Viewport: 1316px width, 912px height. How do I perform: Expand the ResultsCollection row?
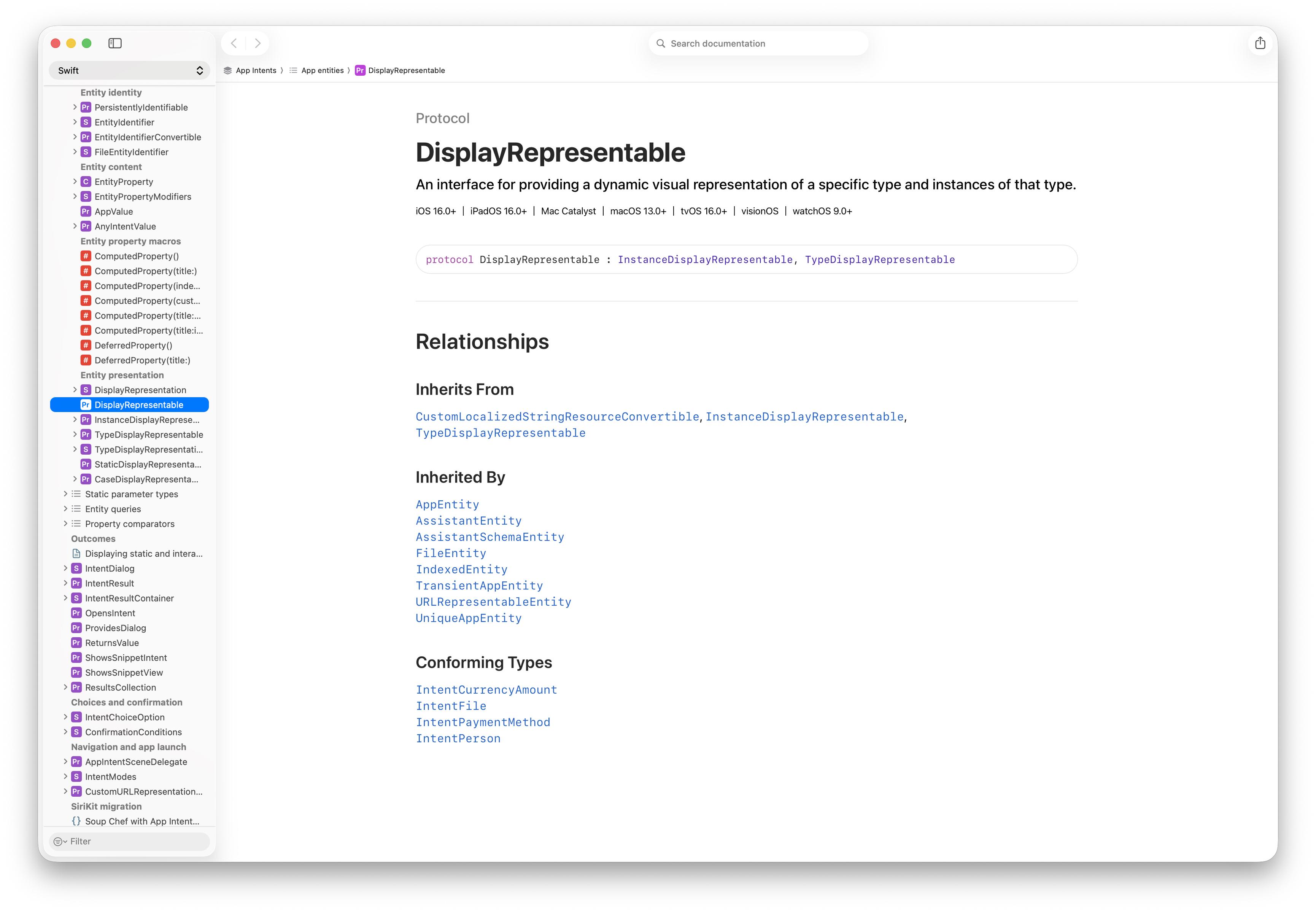pos(65,687)
